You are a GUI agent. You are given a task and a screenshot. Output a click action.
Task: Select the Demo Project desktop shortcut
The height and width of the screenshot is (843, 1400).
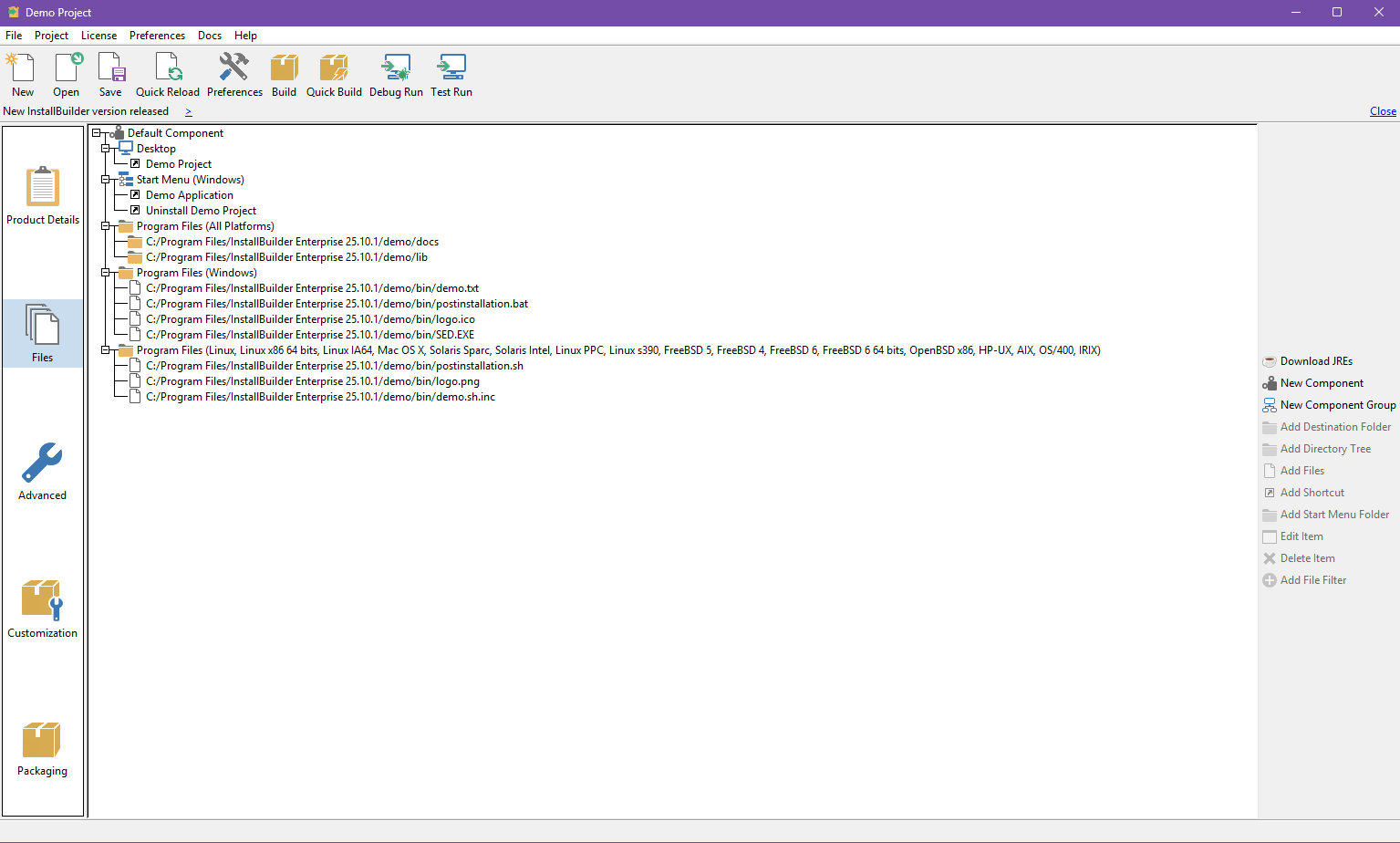[179, 164]
